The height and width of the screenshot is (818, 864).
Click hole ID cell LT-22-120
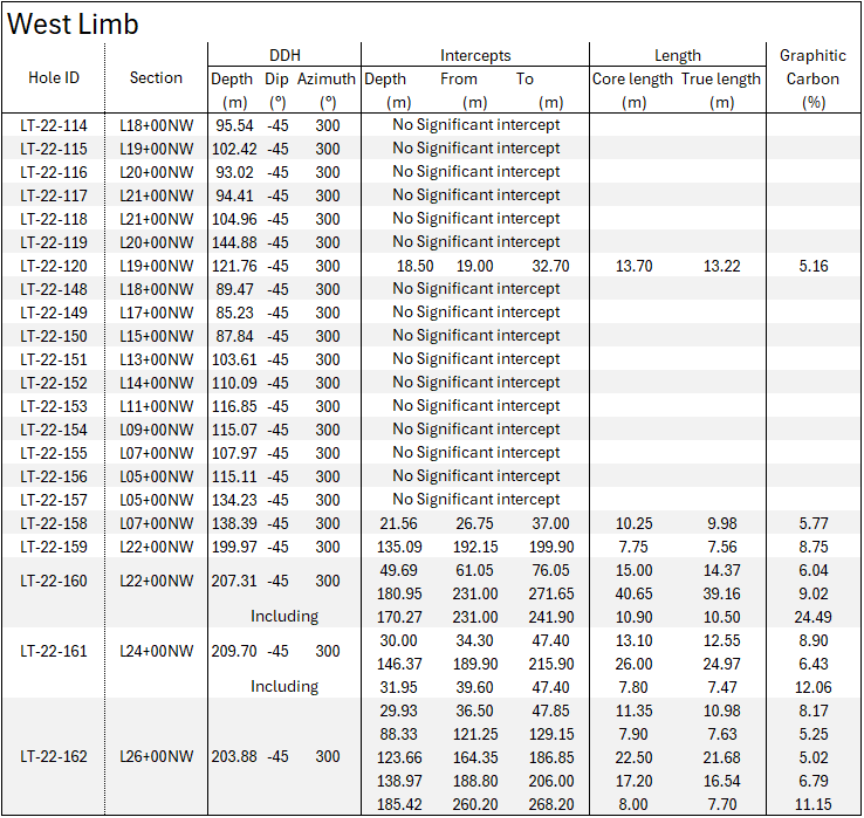tap(53, 266)
